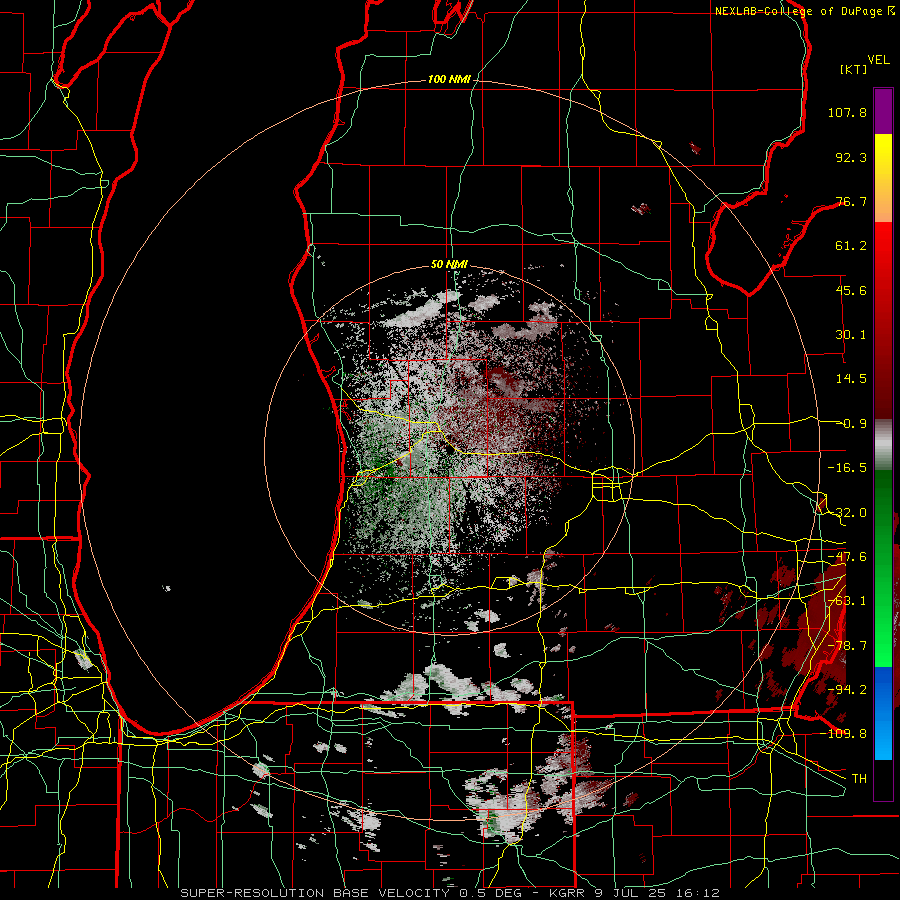Click the -94.2 velocity scale value
Image resolution: width=900 pixels, height=900 pixels.
pos(847,689)
